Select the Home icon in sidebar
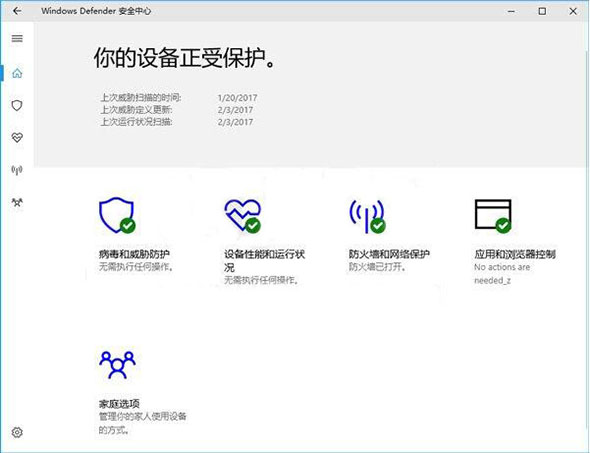Viewport: 590px width, 453px height. tap(17, 73)
